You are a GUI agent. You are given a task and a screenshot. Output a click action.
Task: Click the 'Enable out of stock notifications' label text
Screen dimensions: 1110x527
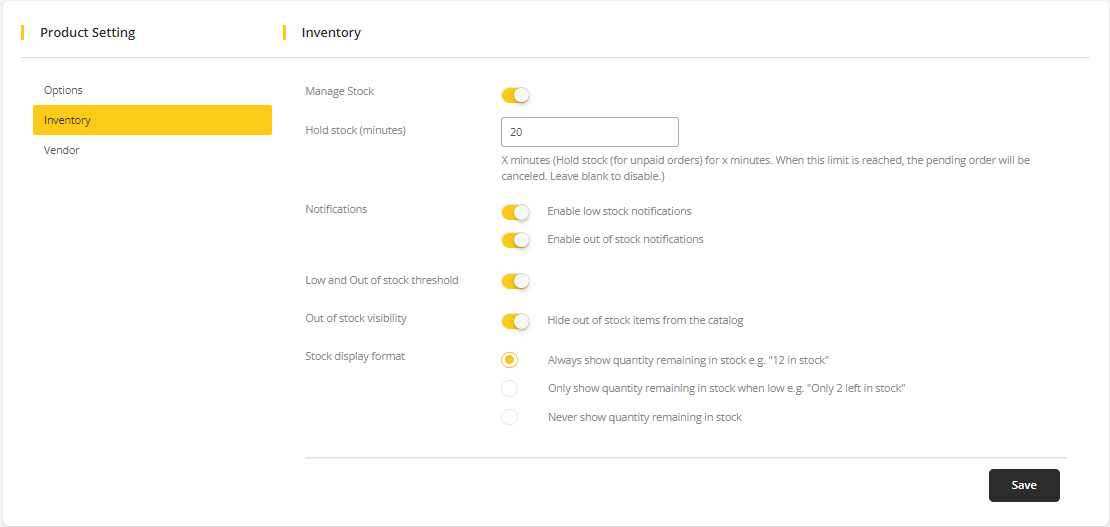pos(625,239)
